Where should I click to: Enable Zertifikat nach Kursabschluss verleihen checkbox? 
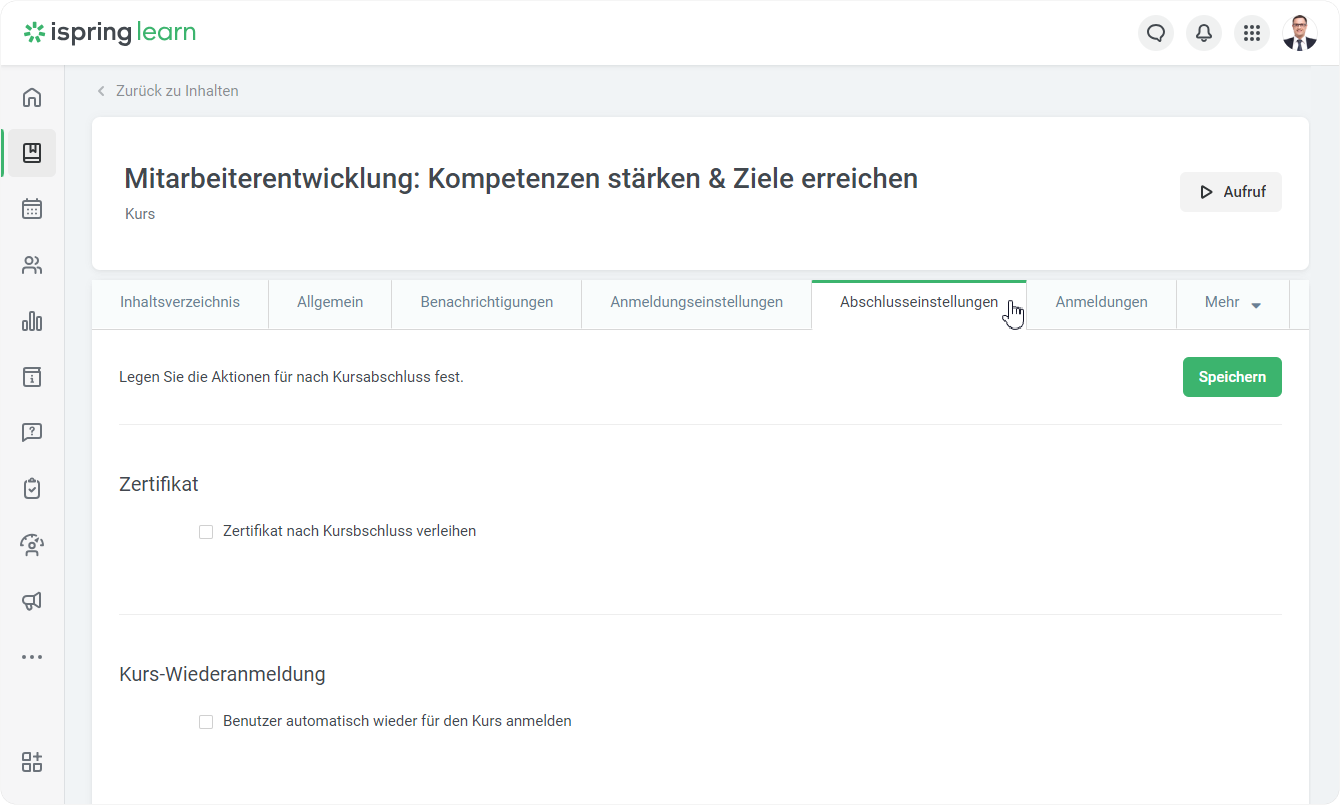tap(206, 532)
